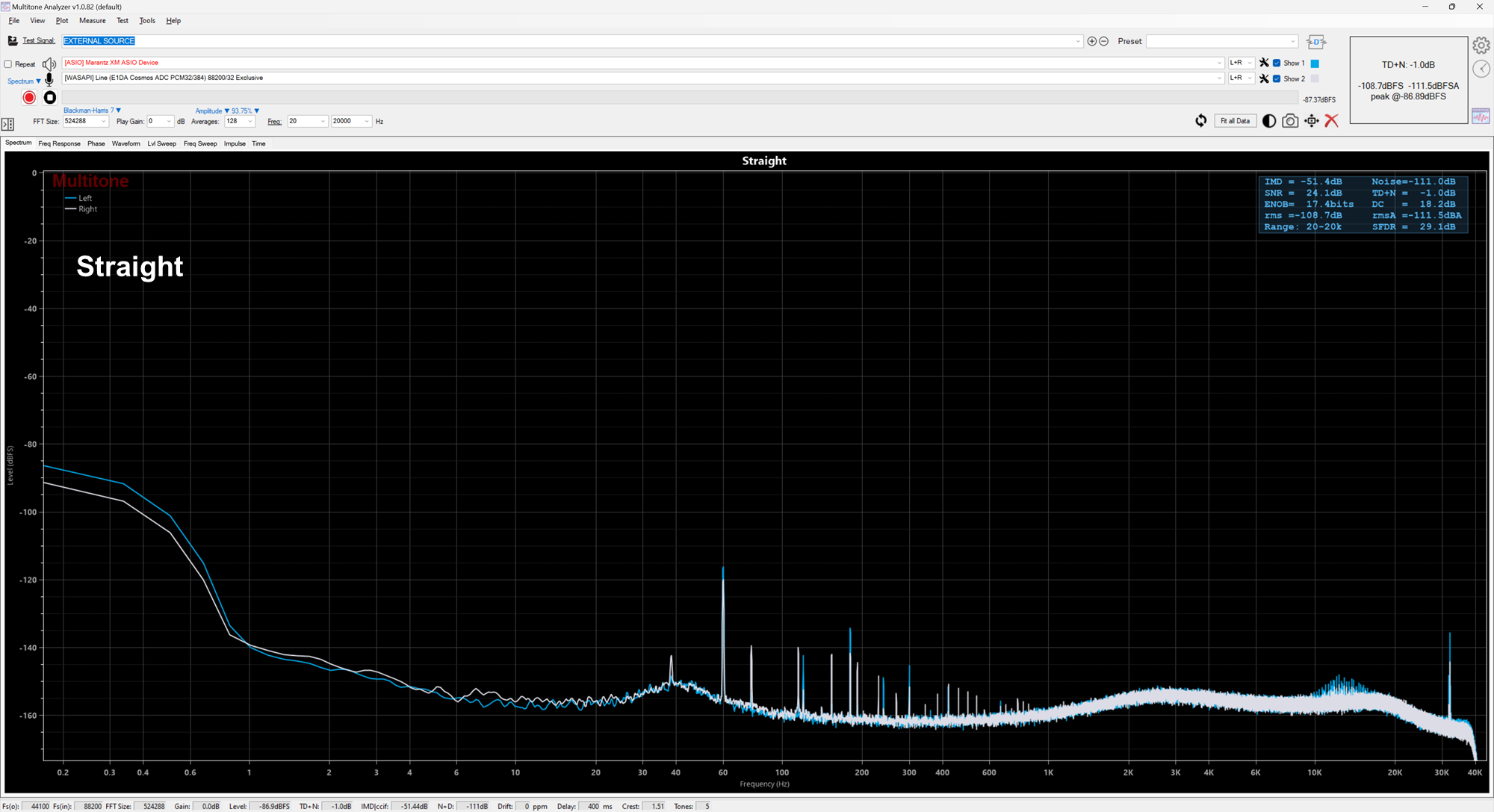The height and width of the screenshot is (812, 1494).
Task: Click the speaker output device icon
Action: (x=49, y=63)
